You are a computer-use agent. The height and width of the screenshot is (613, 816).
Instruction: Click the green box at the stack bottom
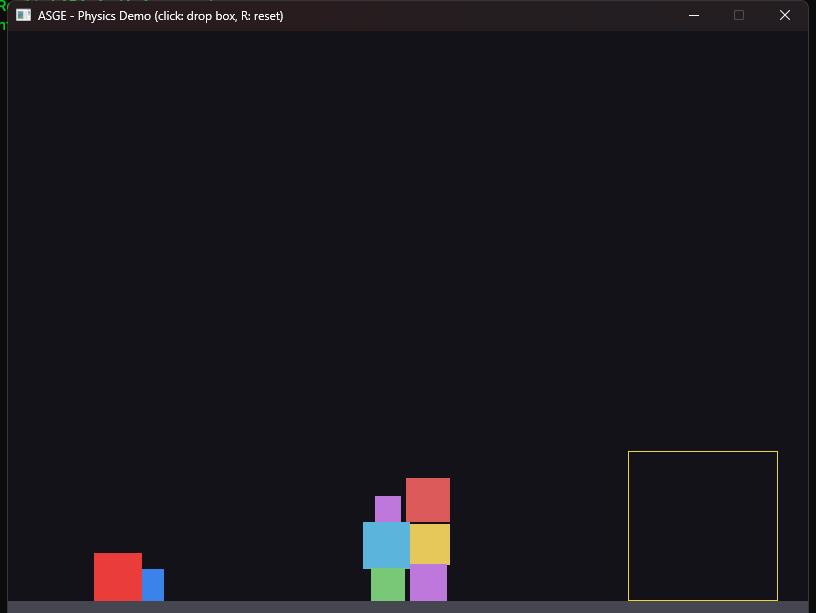click(388, 585)
